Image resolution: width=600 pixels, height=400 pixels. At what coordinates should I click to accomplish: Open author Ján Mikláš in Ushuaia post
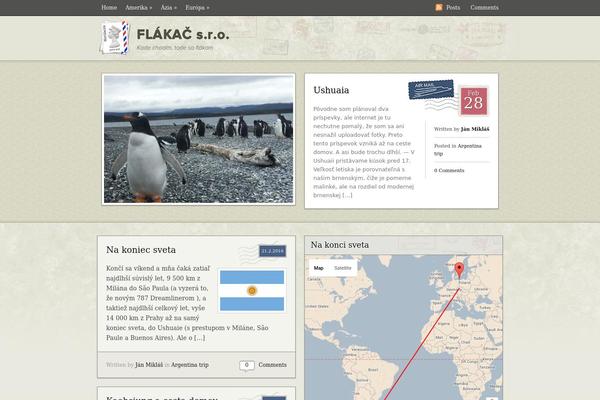tap(475, 129)
